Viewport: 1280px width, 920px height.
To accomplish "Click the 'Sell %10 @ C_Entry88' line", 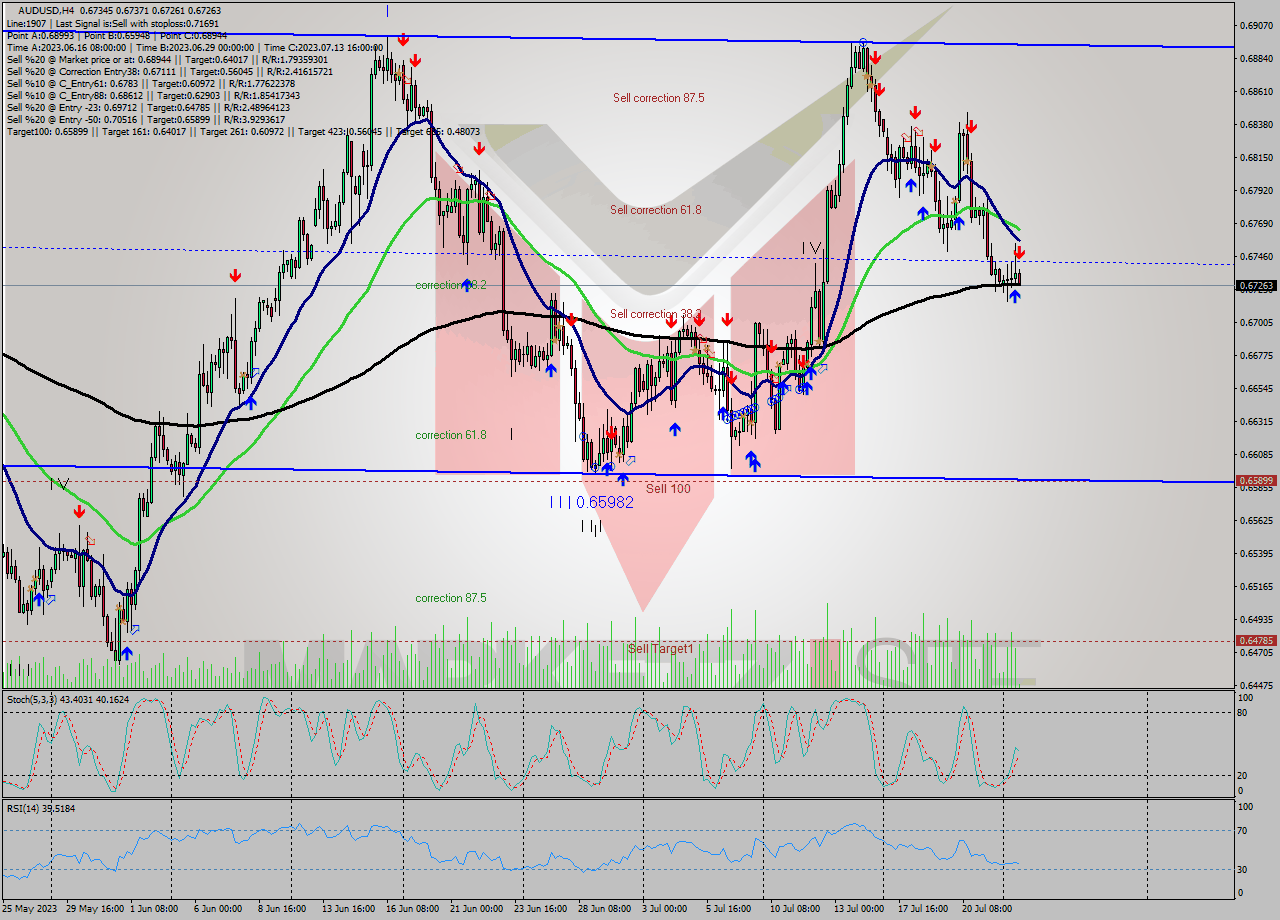I will (x=153, y=95).
